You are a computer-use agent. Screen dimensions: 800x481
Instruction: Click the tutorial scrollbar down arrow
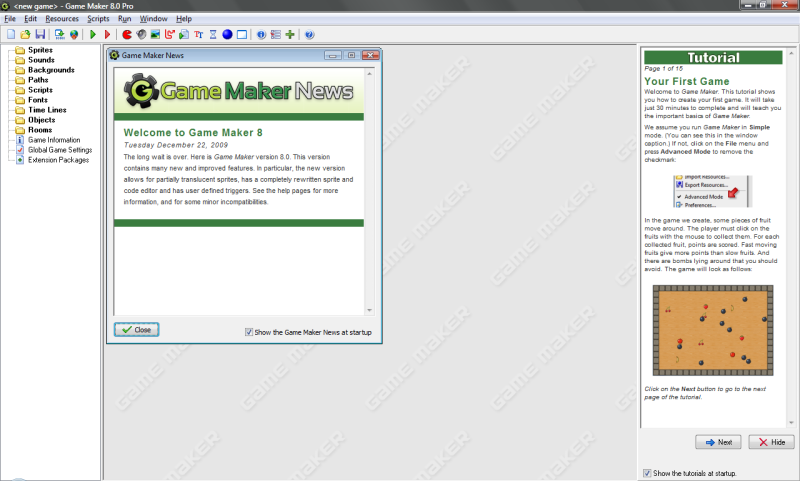click(x=791, y=422)
